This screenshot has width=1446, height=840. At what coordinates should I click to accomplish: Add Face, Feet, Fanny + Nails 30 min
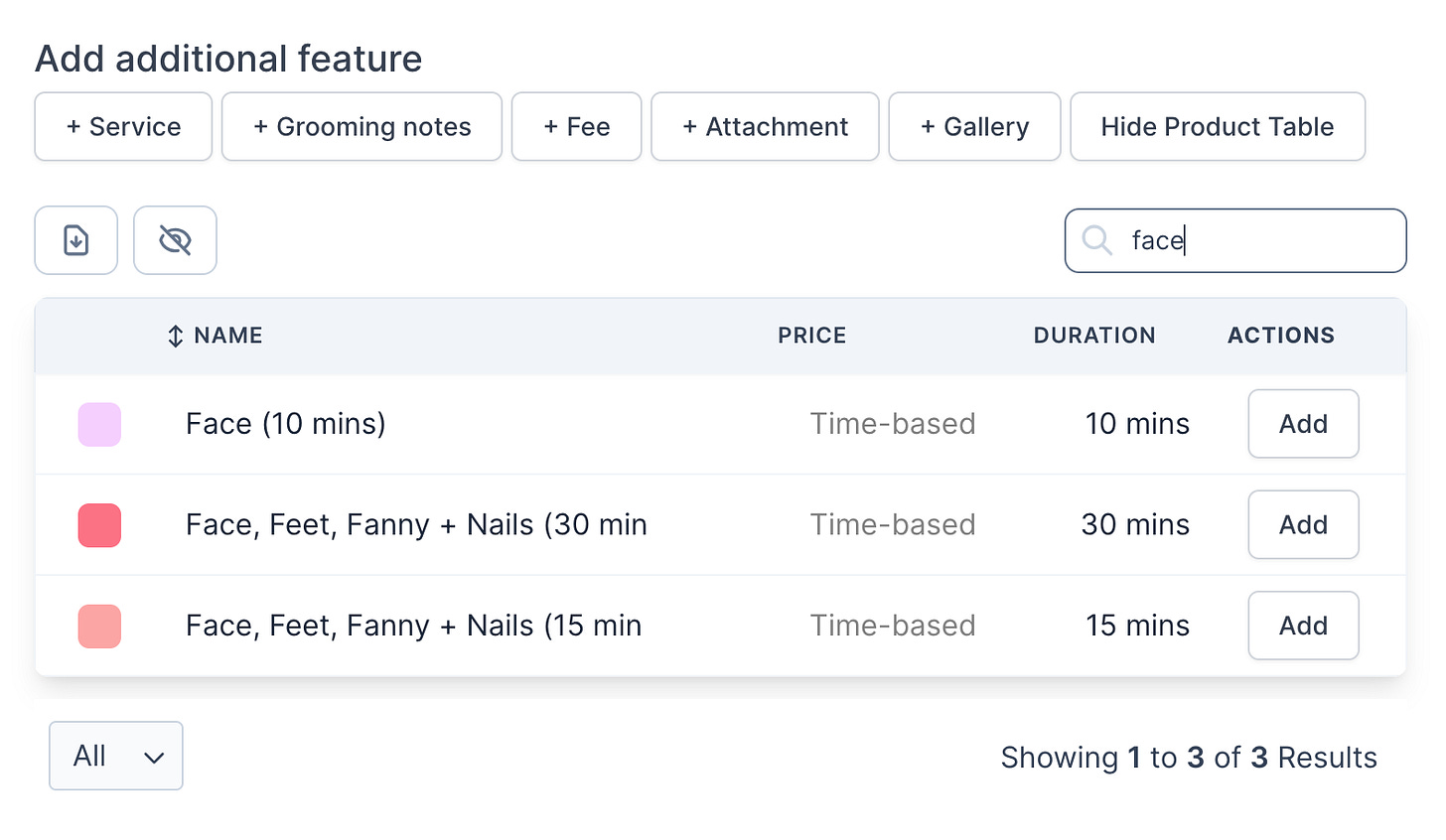pyautogui.click(x=1303, y=525)
